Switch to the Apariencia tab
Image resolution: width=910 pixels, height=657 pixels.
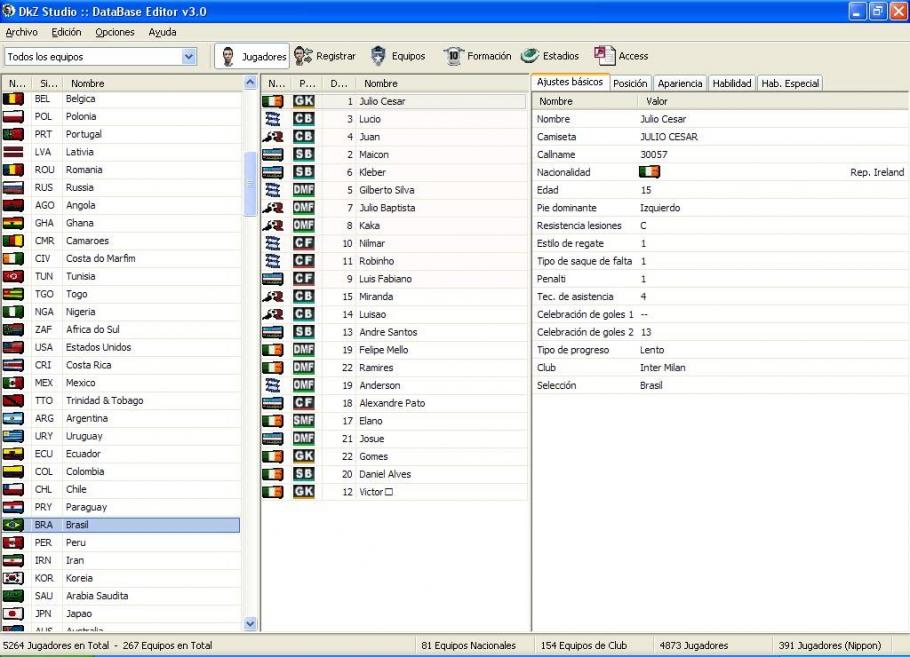tap(680, 84)
